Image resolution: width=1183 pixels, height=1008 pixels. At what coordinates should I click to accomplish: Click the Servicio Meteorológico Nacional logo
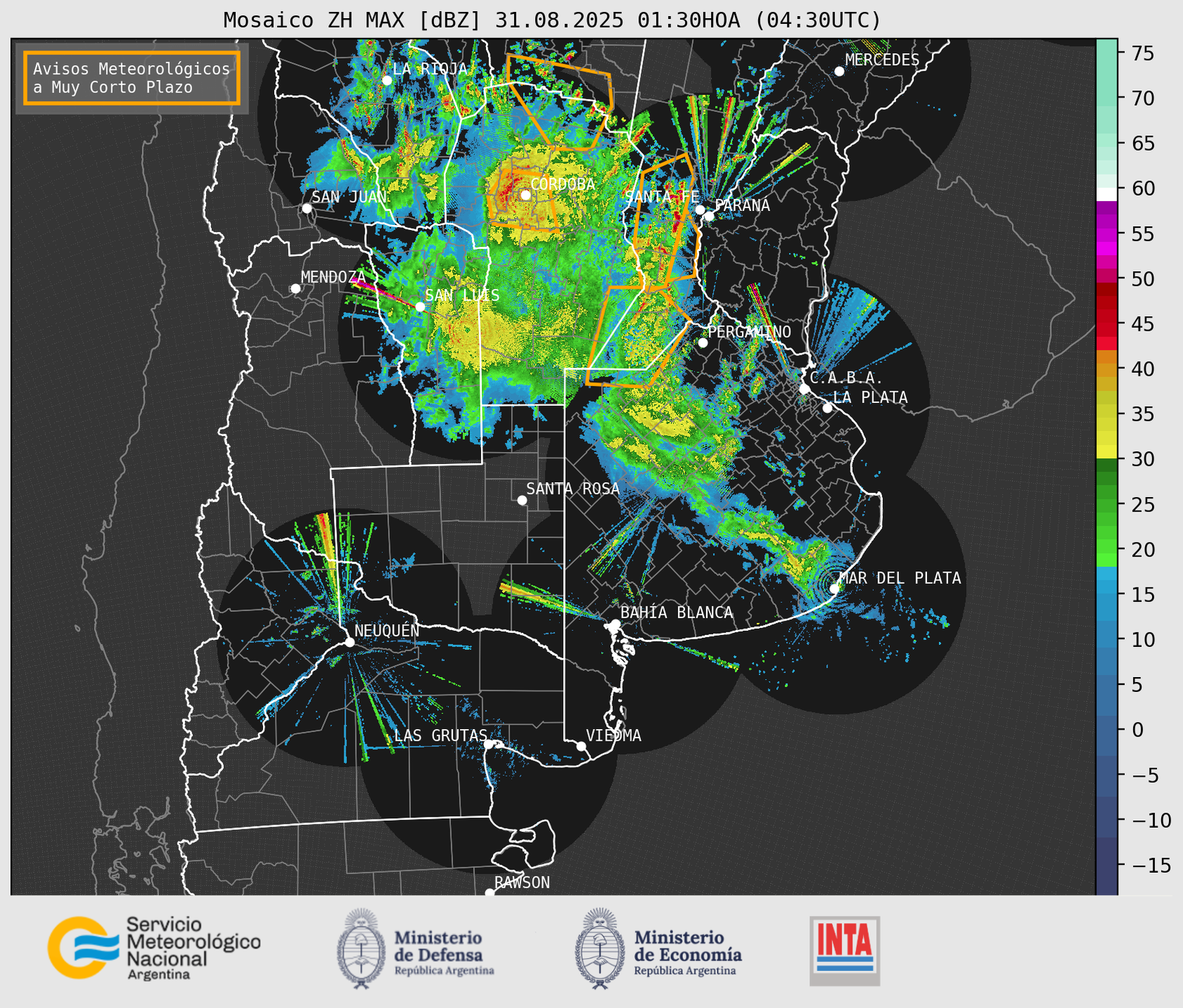click(x=154, y=948)
